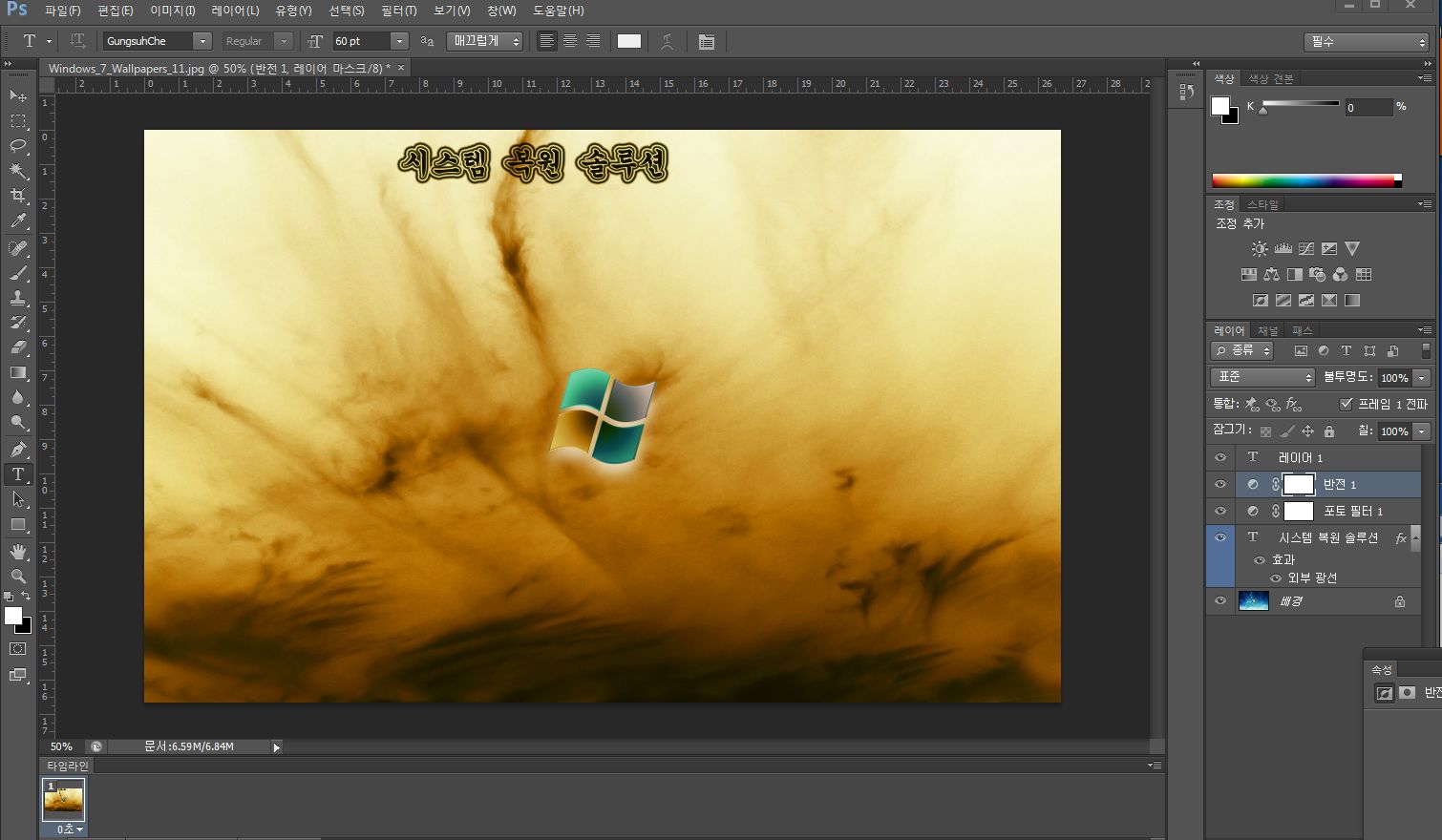Screen dimensions: 1442x840
Task: Toggle the layer filter on/off switch
Action: [1426, 351]
